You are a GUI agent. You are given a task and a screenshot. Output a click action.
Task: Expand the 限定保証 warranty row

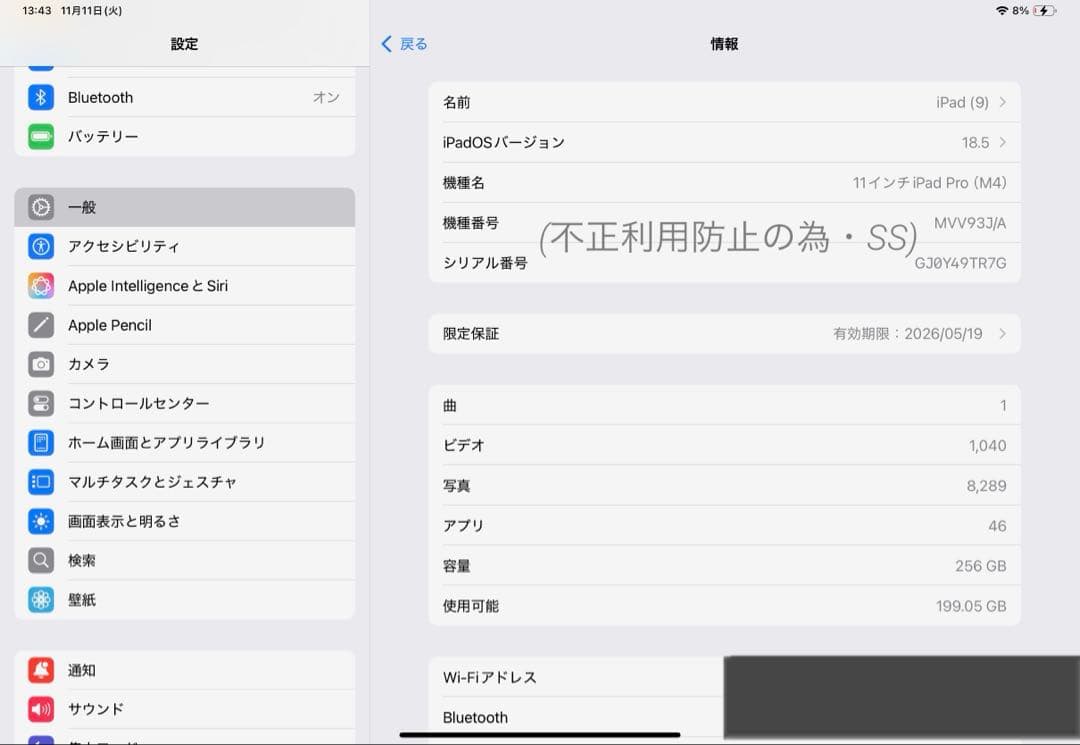coord(725,333)
